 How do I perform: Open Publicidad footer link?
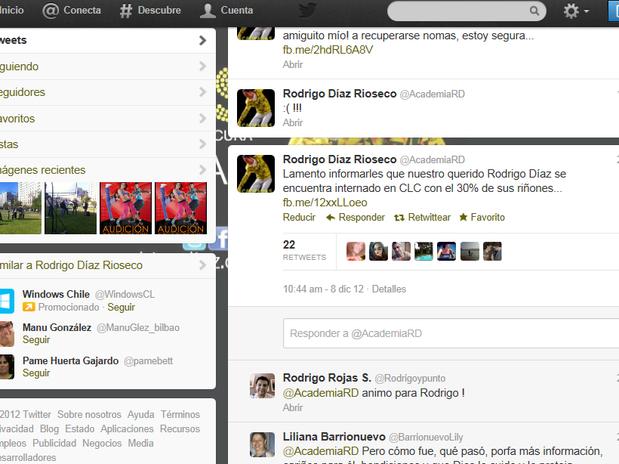tap(54, 443)
